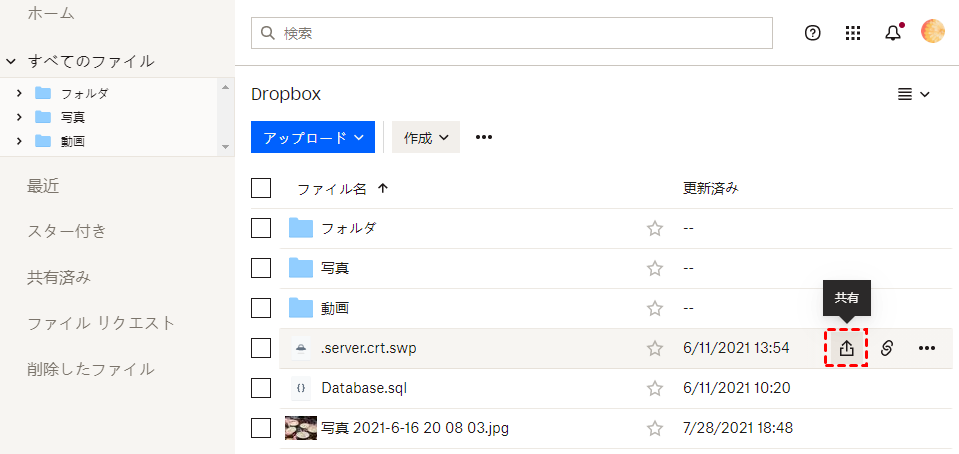959x454 pixels.
Task: Check the box next to Database.sql
Action: (261, 388)
